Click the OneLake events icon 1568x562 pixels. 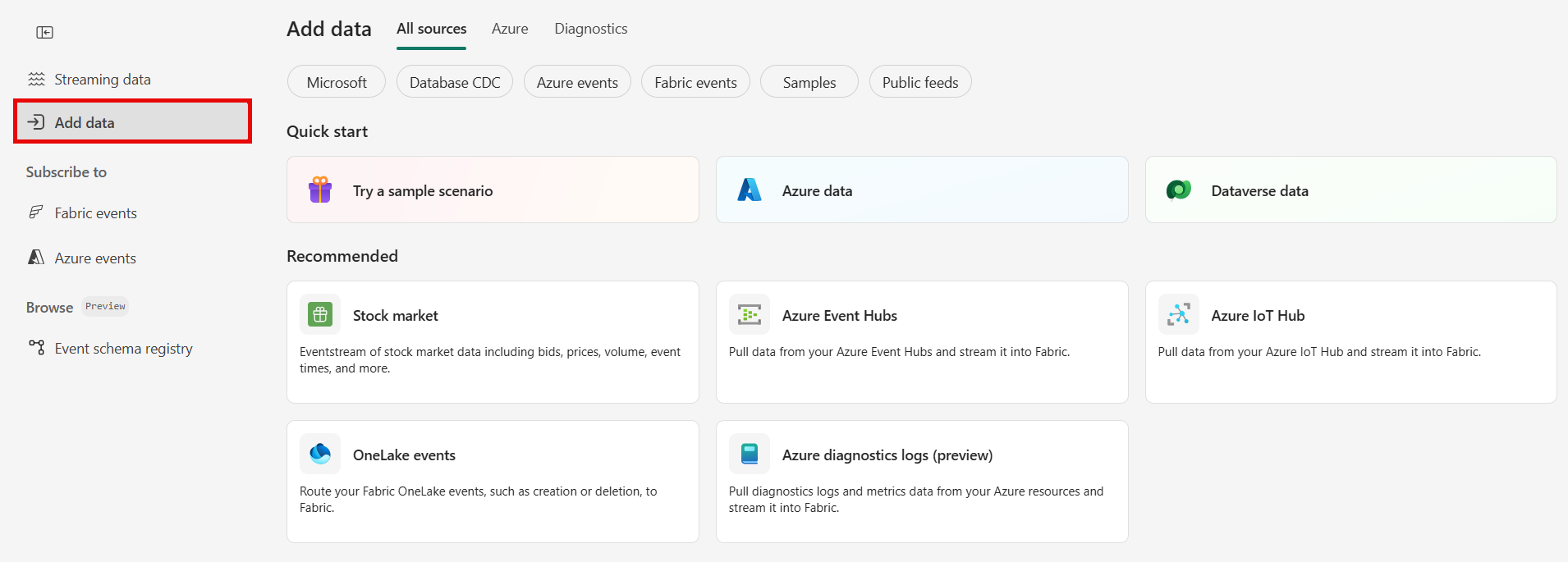click(320, 454)
